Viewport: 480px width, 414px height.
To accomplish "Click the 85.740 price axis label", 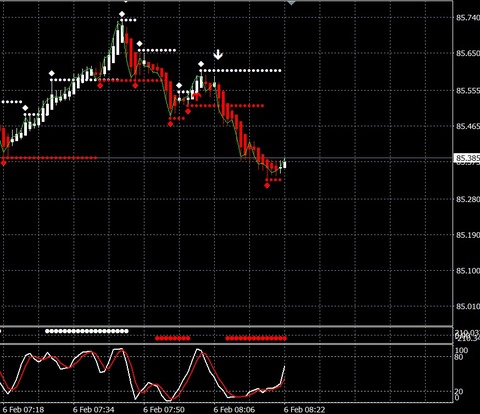I will click(468, 18).
